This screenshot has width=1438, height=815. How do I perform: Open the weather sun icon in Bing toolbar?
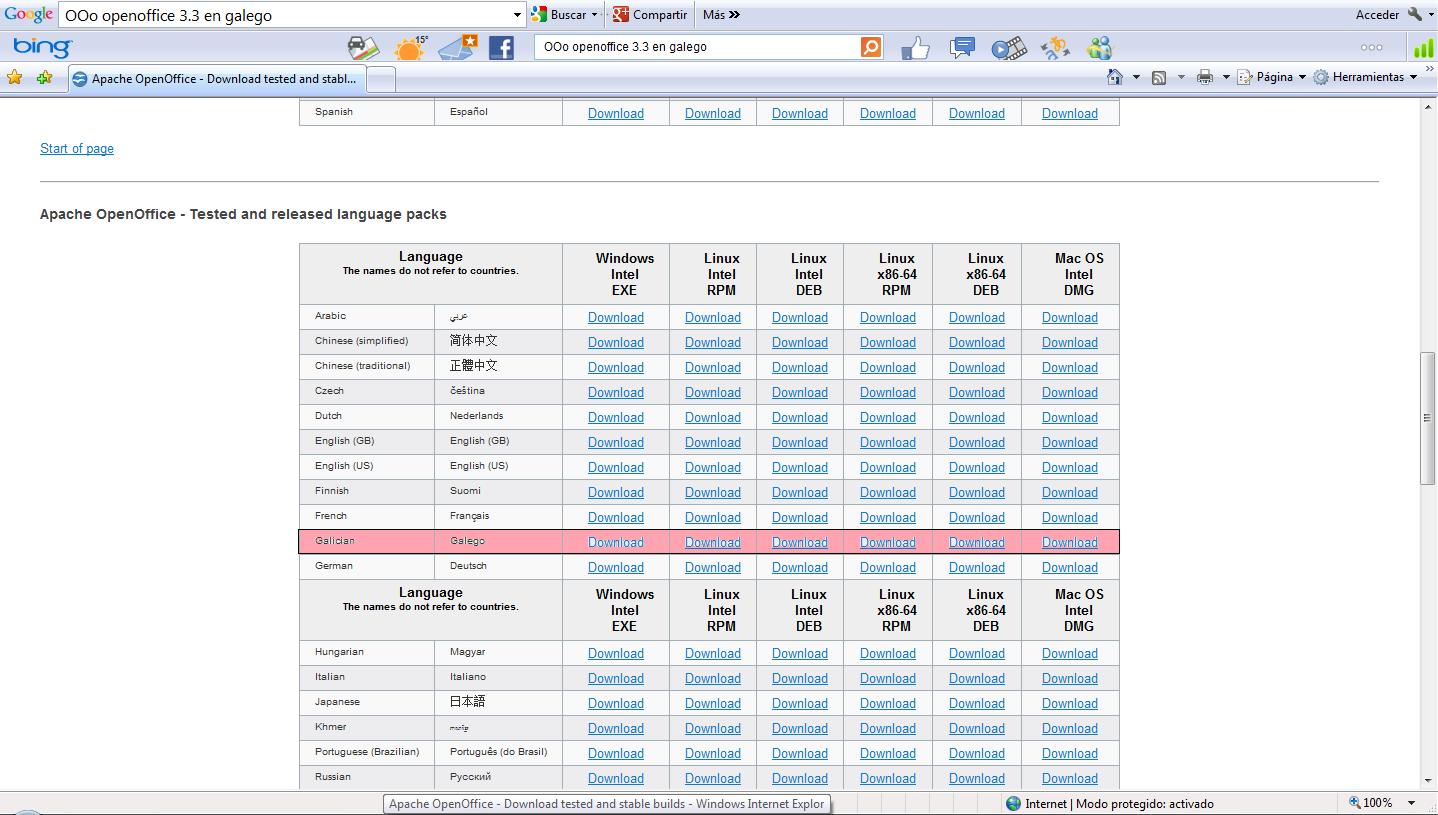point(410,47)
